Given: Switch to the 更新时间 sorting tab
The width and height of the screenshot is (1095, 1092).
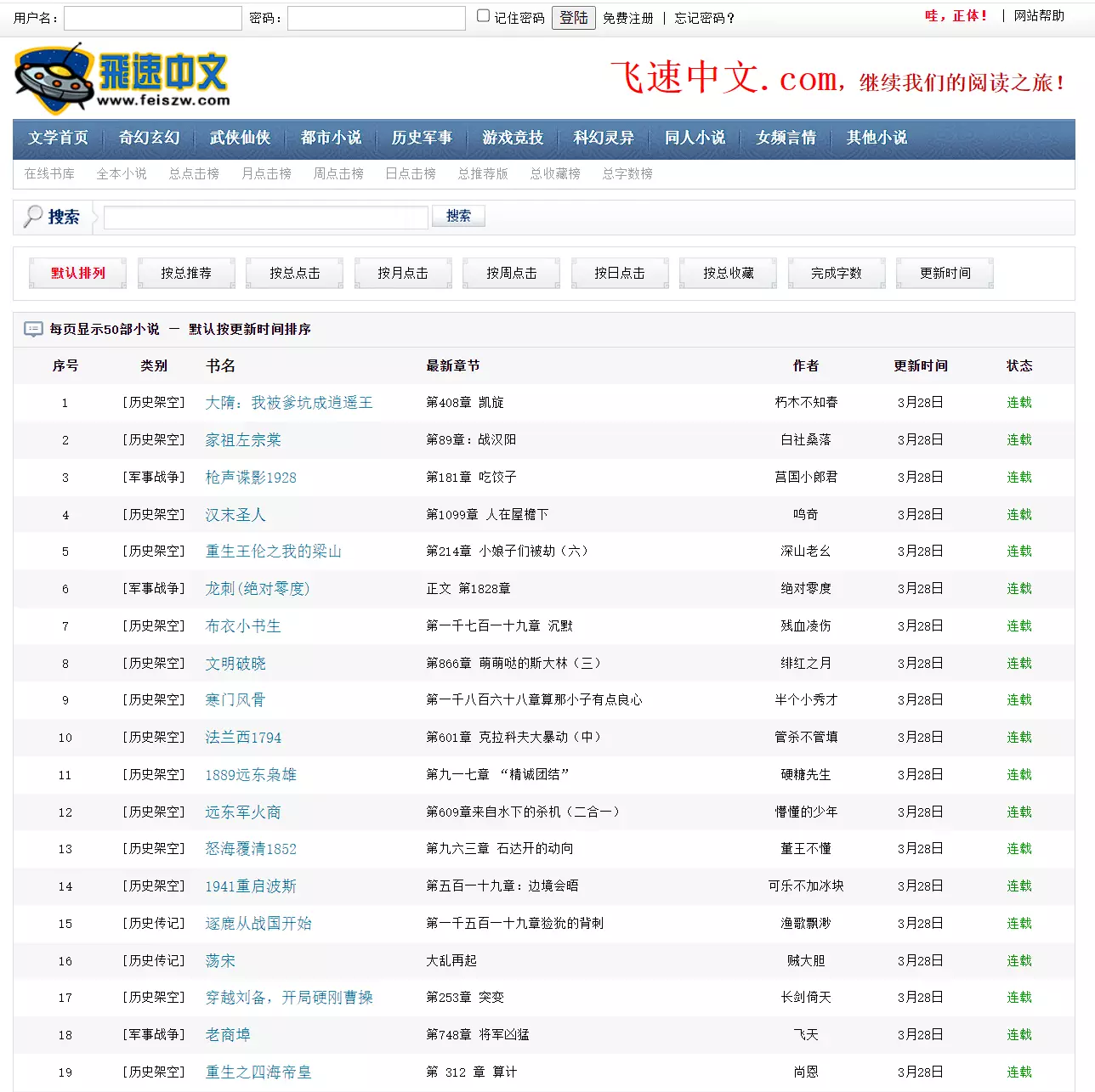Looking at the screenshot, I should (x=945, y=273).
